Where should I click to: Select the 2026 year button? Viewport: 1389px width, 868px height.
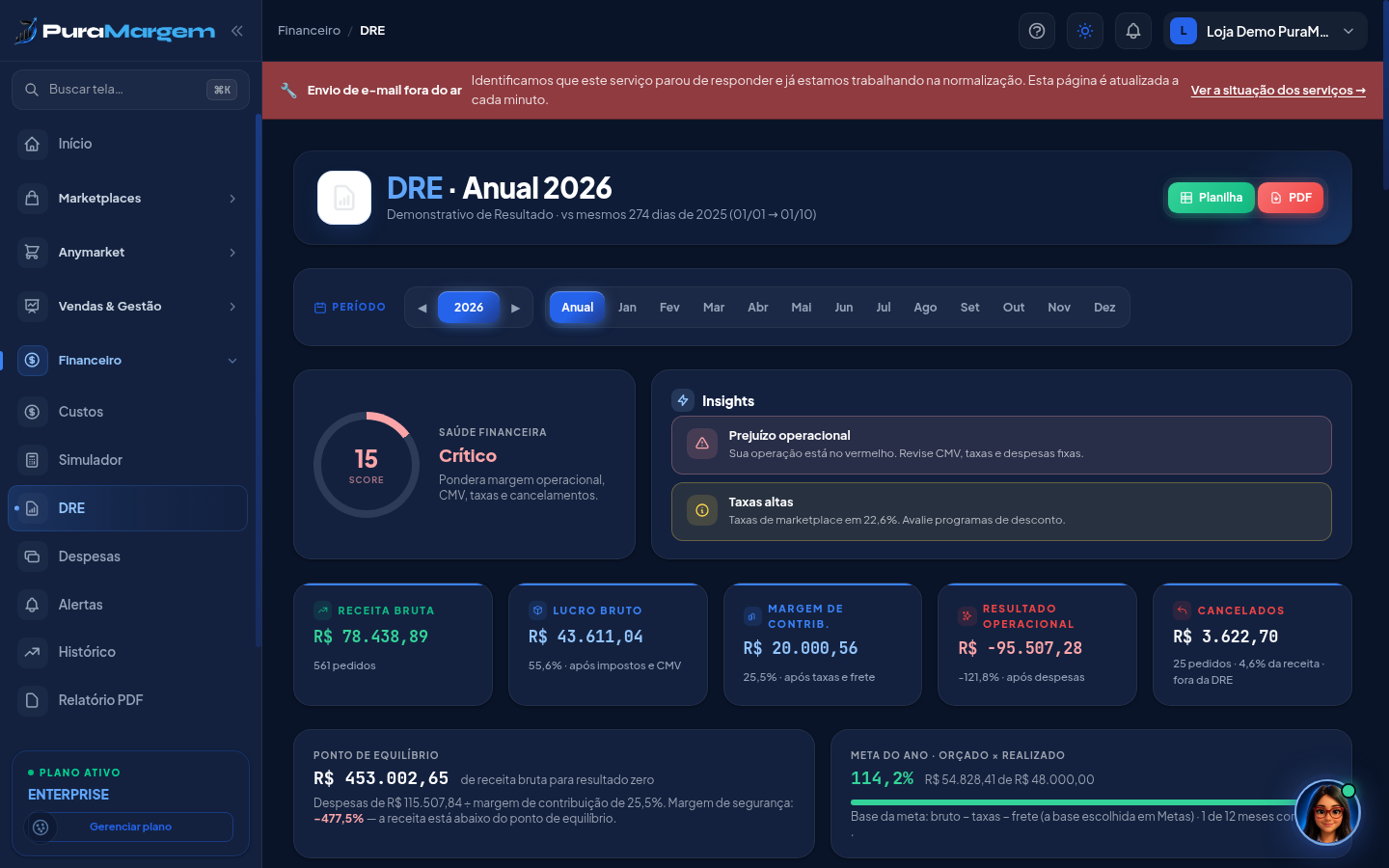point(469,308)
